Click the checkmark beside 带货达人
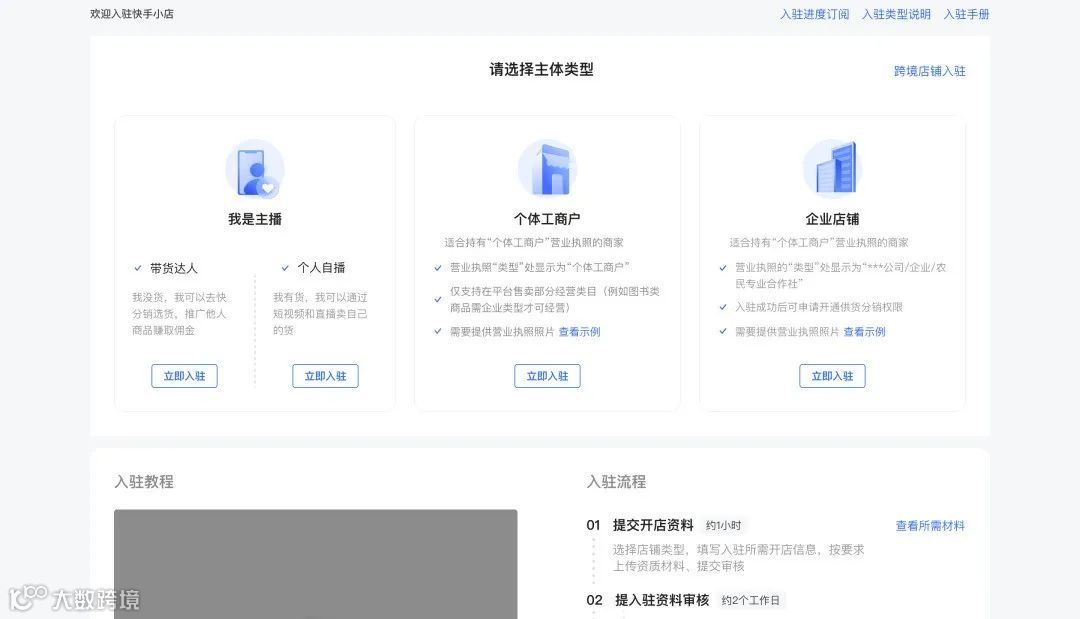 (138, 268)
